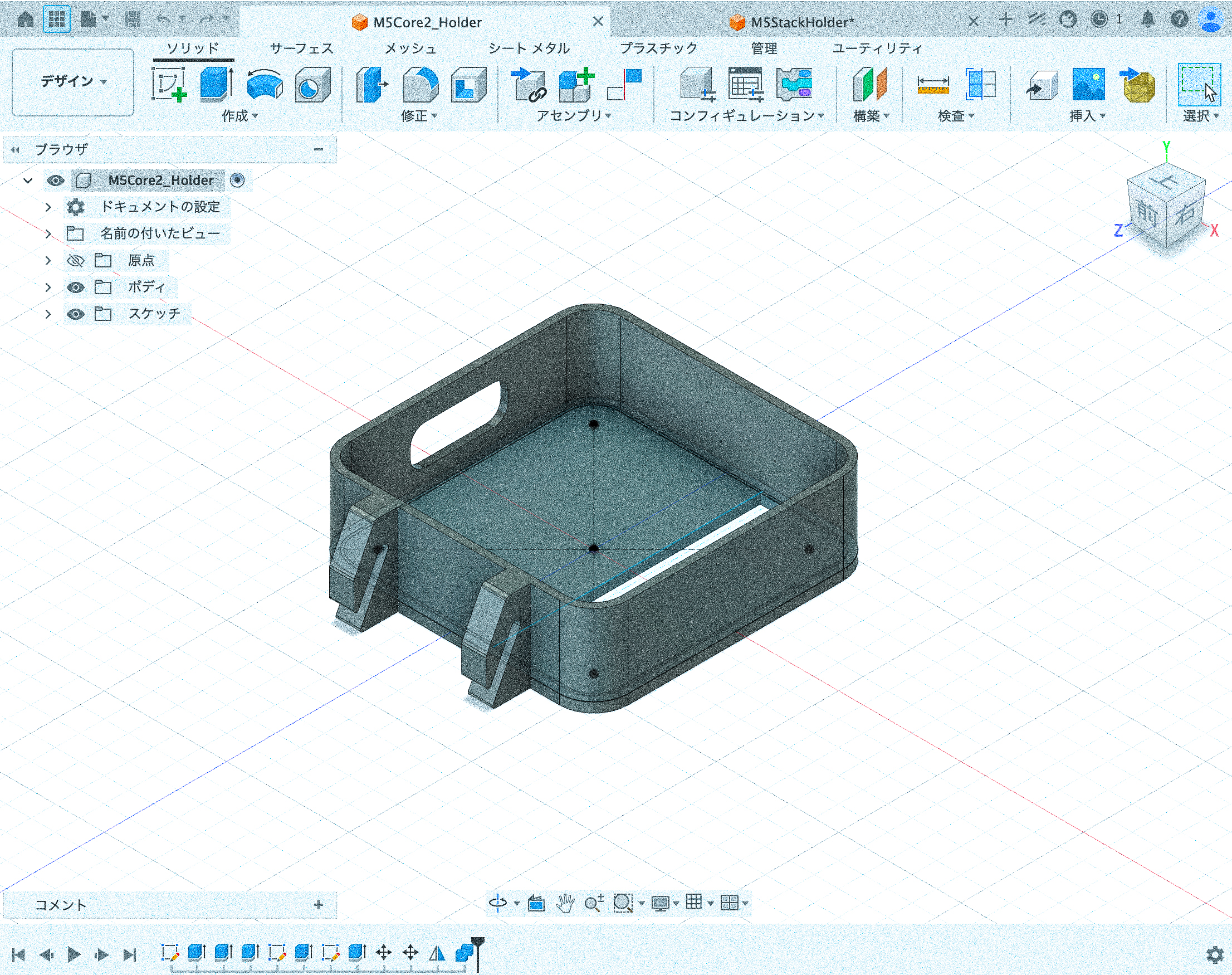Switch to the シート メタル tab
1232x975 pixels.
529,48
